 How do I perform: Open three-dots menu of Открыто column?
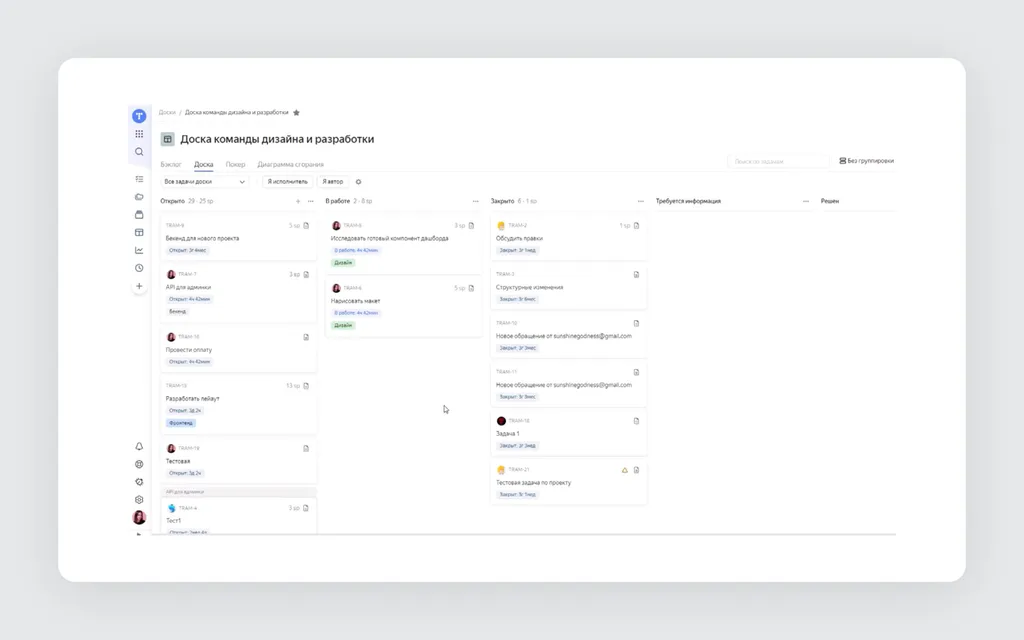[310, 201]
